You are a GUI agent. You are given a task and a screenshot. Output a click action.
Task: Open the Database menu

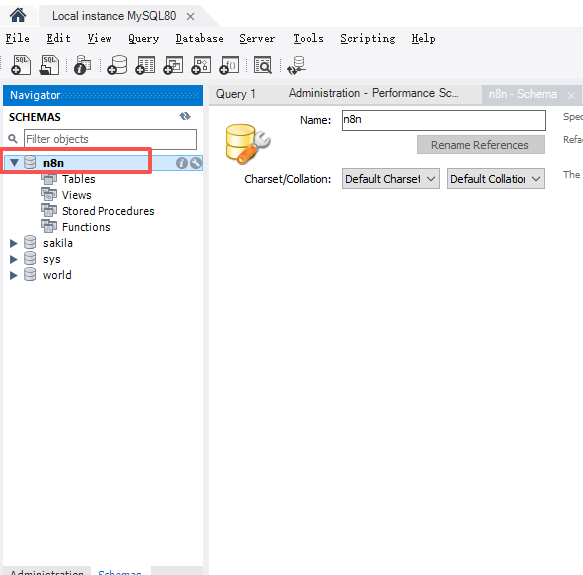[200, 38]
